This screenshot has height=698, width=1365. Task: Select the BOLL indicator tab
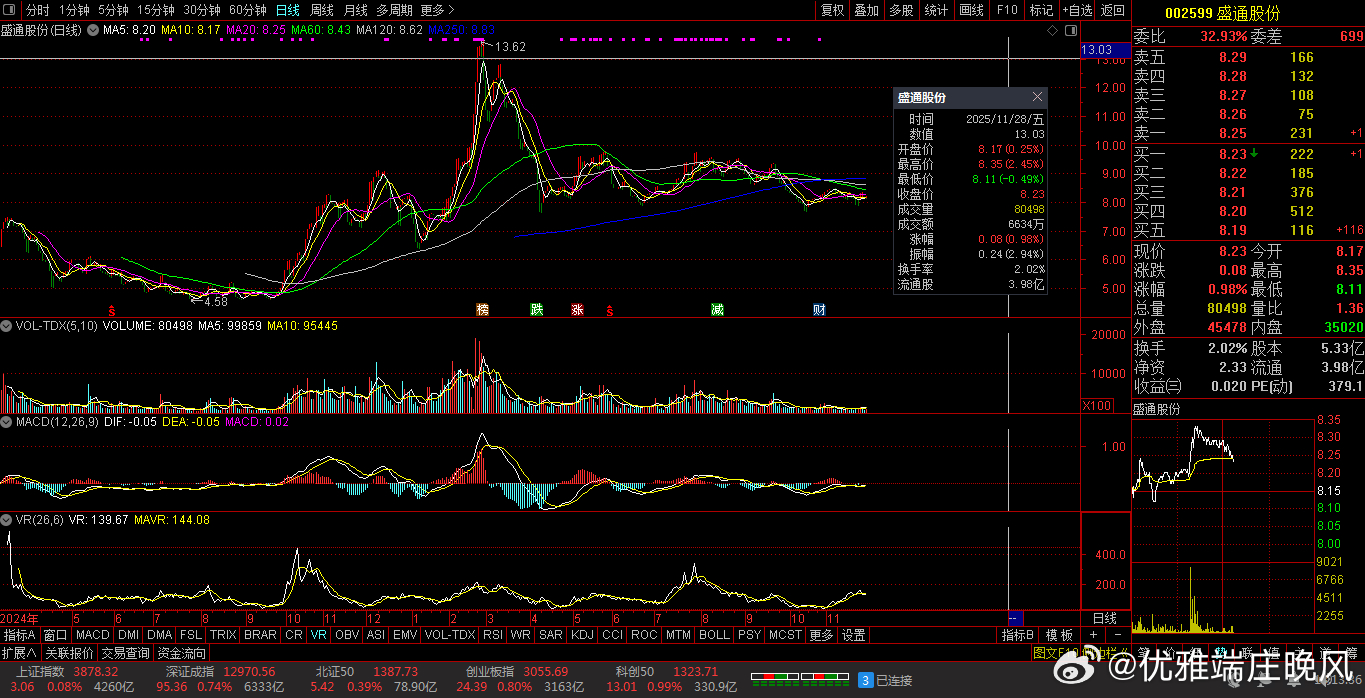[x=714, y=635]
